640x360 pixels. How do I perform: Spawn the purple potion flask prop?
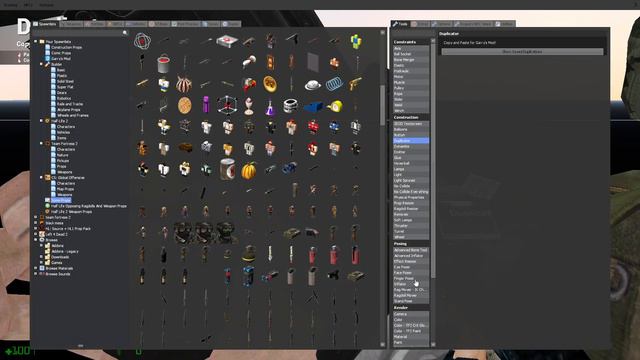point(270,107)
